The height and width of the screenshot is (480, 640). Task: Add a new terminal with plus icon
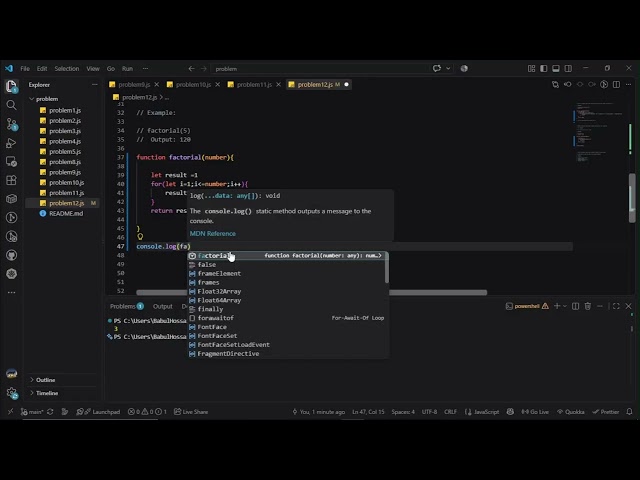(x=557, y=306)
